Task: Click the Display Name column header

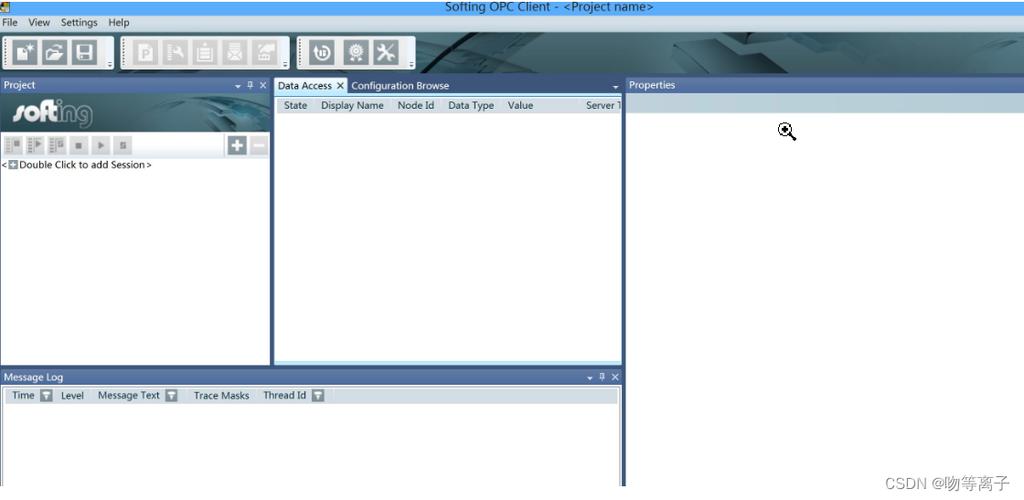Action: [x=352, y=105]
